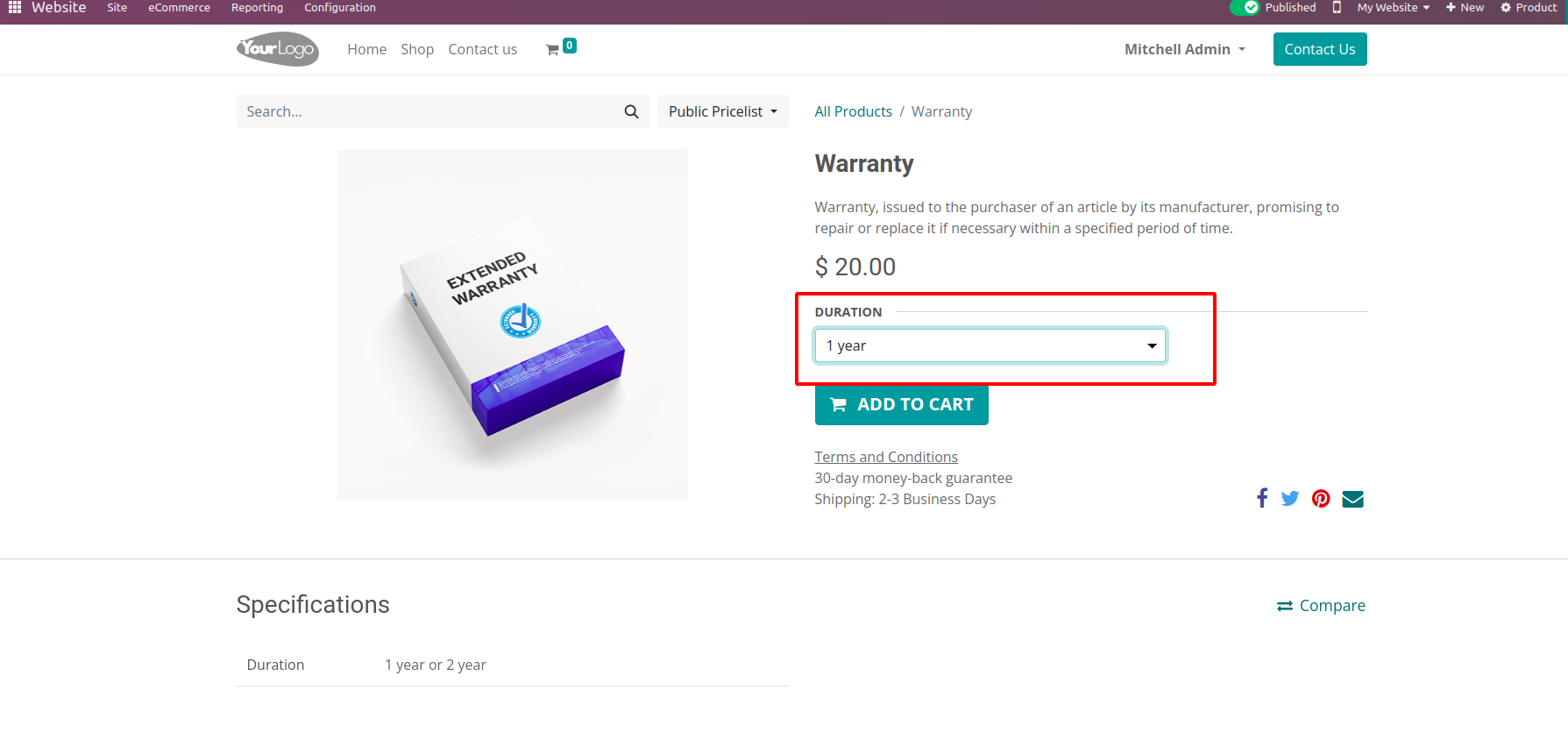Open the Duration dropdown

coord(990,345)
